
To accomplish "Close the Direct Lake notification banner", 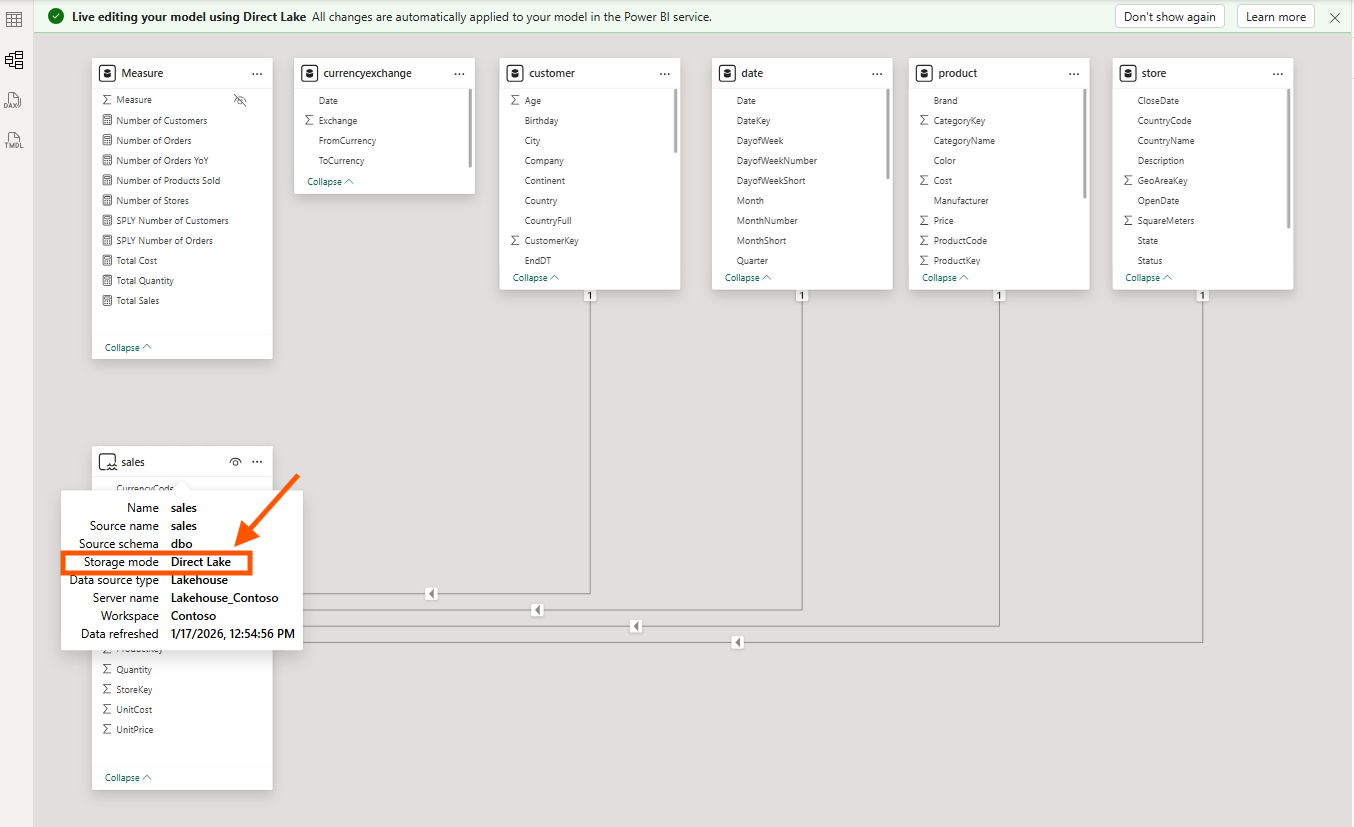I will (1335, 17).
